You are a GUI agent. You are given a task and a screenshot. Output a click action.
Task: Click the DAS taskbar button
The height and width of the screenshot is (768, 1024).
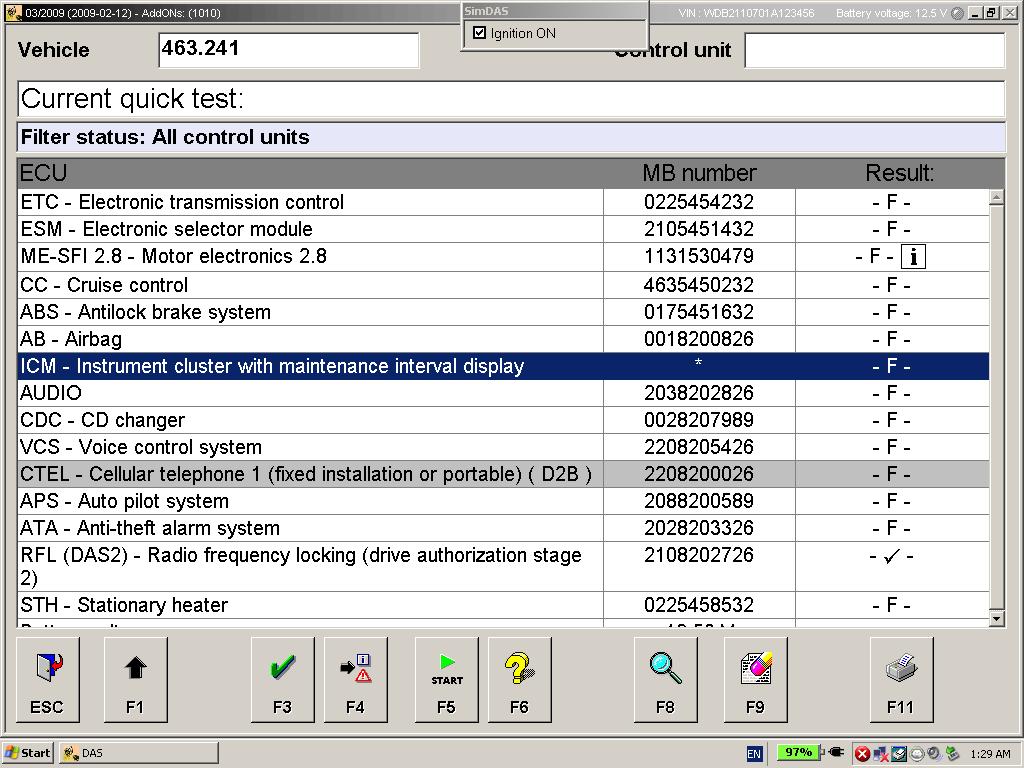(x=138, y=753)
